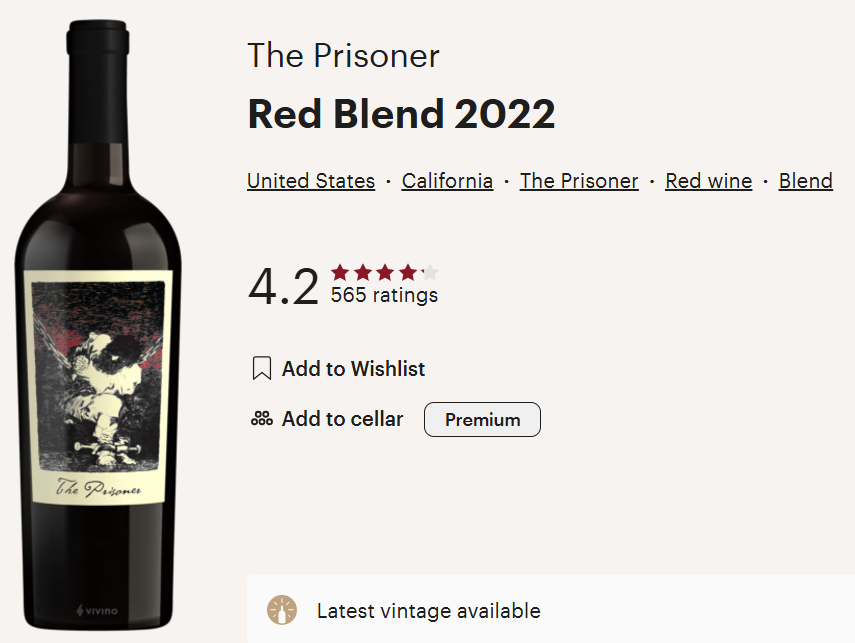Open the Blend grape link
The image size is (855, 643).
tap(805, 181)
